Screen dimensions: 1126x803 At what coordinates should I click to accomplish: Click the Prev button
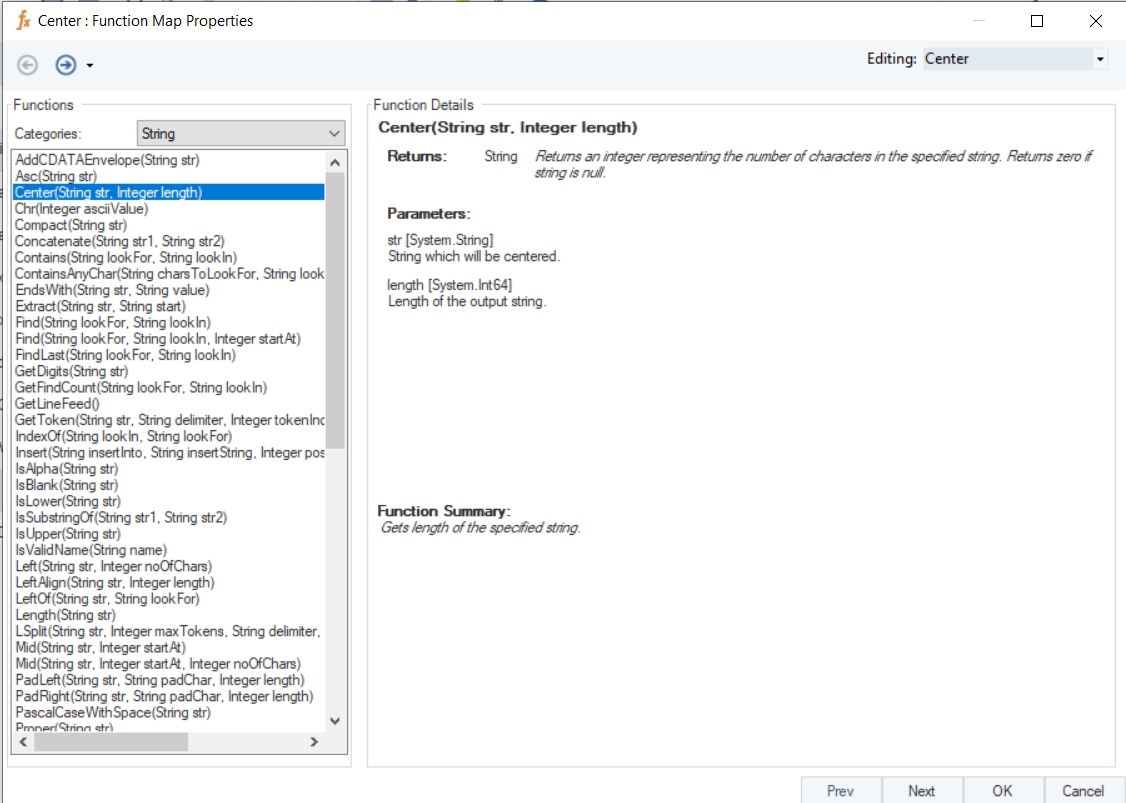pyautogui.click(x=840, y=790)
